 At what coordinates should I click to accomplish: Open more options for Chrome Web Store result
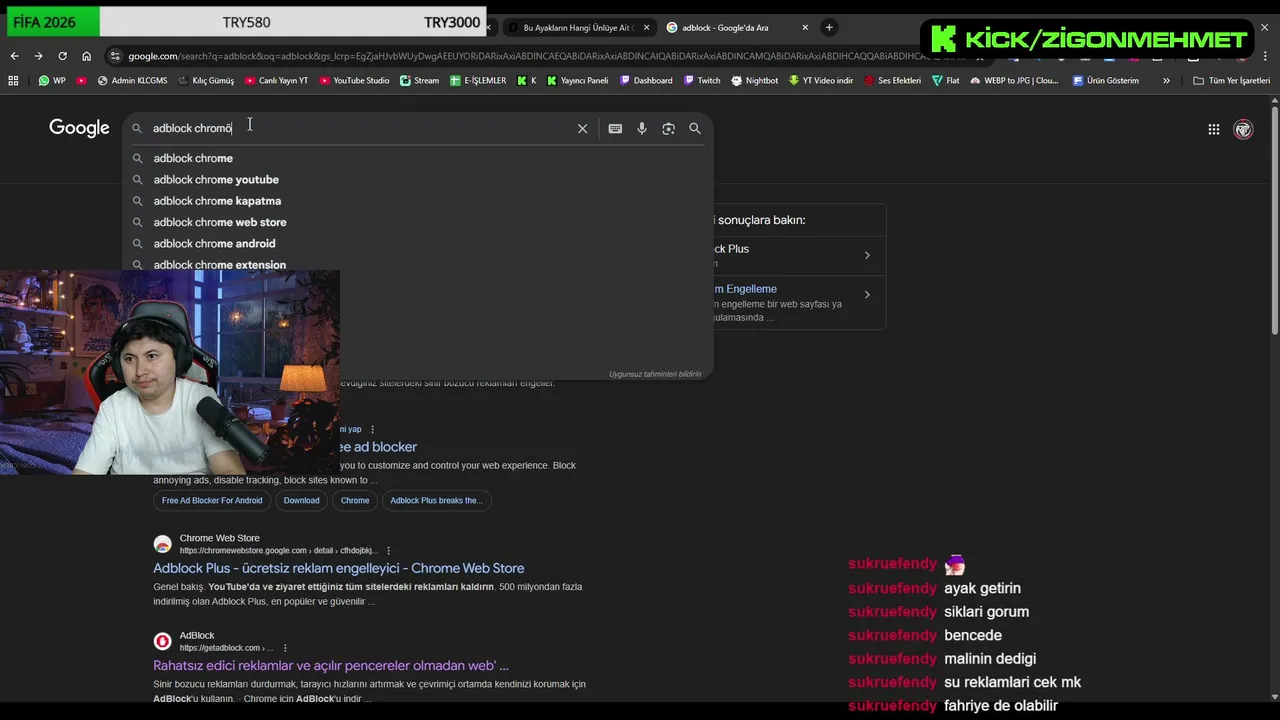coord(388,551)
